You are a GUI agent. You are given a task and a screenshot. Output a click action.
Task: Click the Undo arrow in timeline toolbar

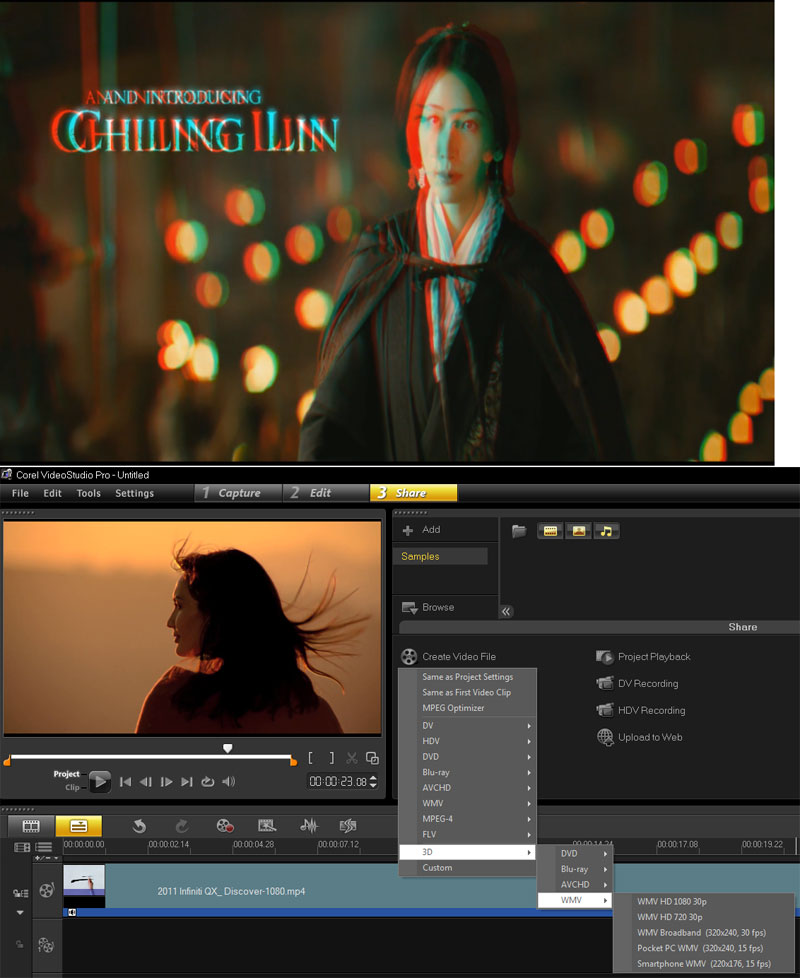139,826
